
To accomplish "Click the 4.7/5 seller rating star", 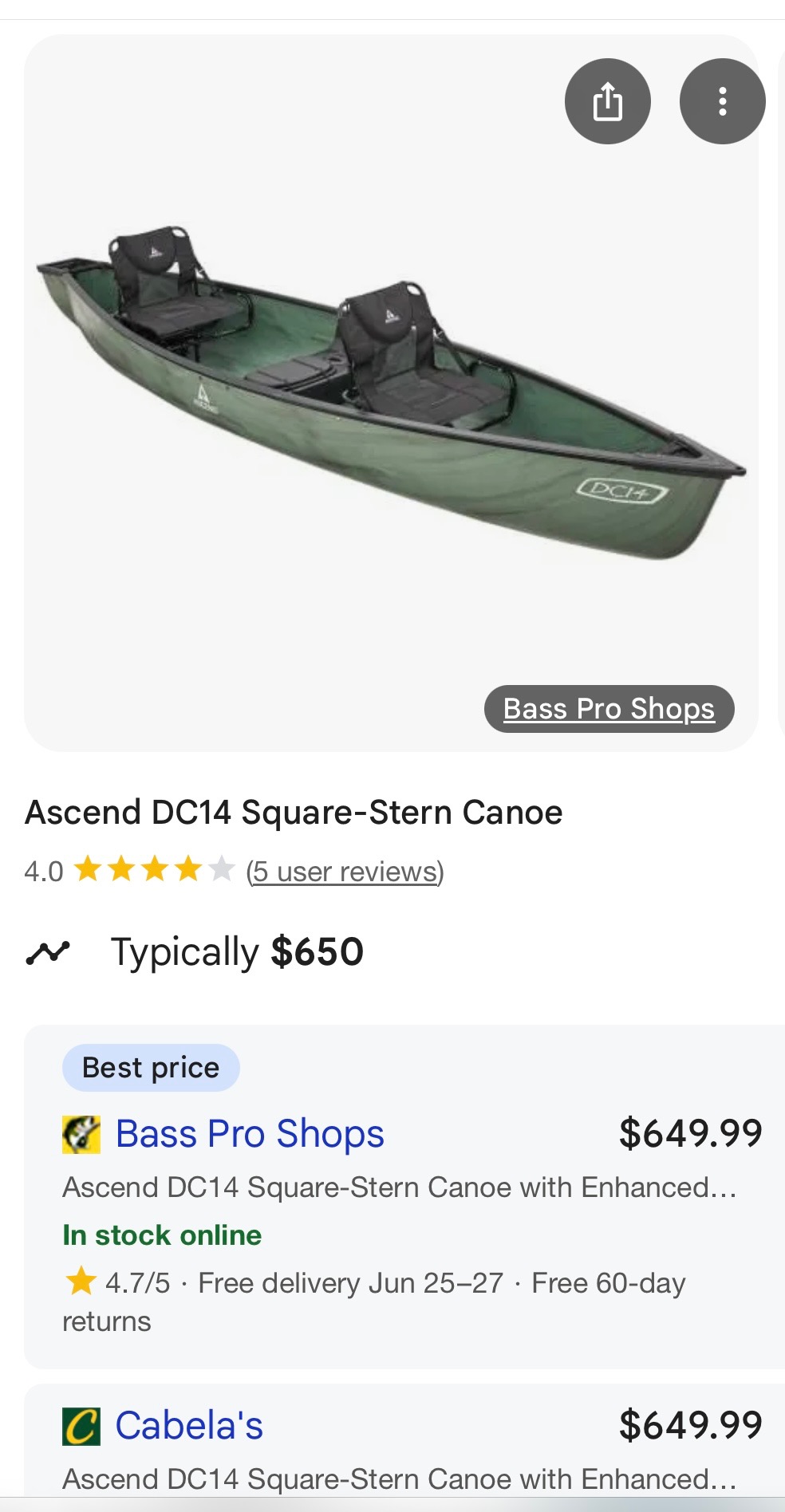I will pos(81,1282).
